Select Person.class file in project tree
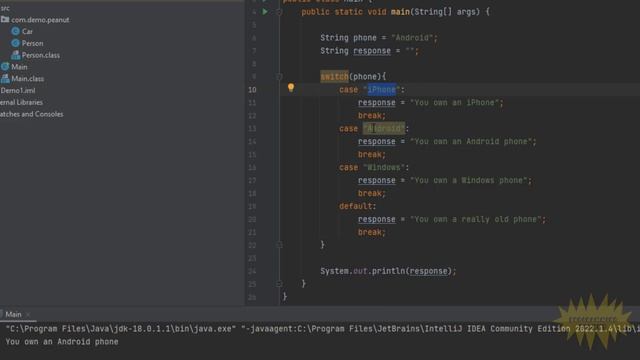The image size is (640, 360). (40, 55)
